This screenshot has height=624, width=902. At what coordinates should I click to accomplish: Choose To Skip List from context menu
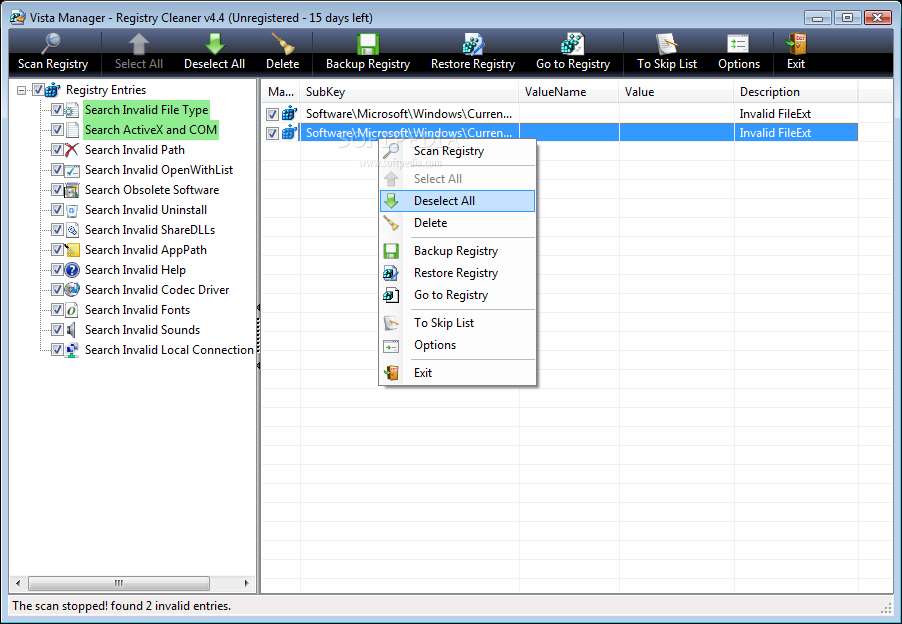click(x=457, y=323)
